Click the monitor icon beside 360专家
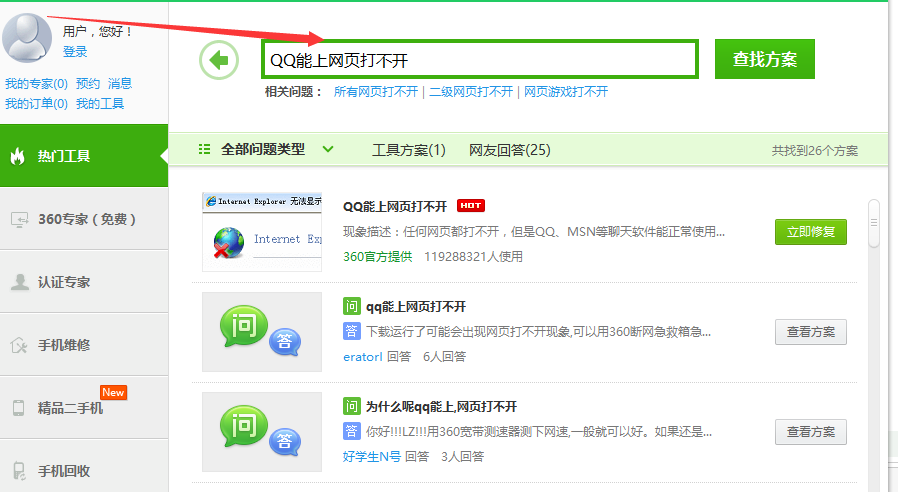 click(x=19, y=219)
